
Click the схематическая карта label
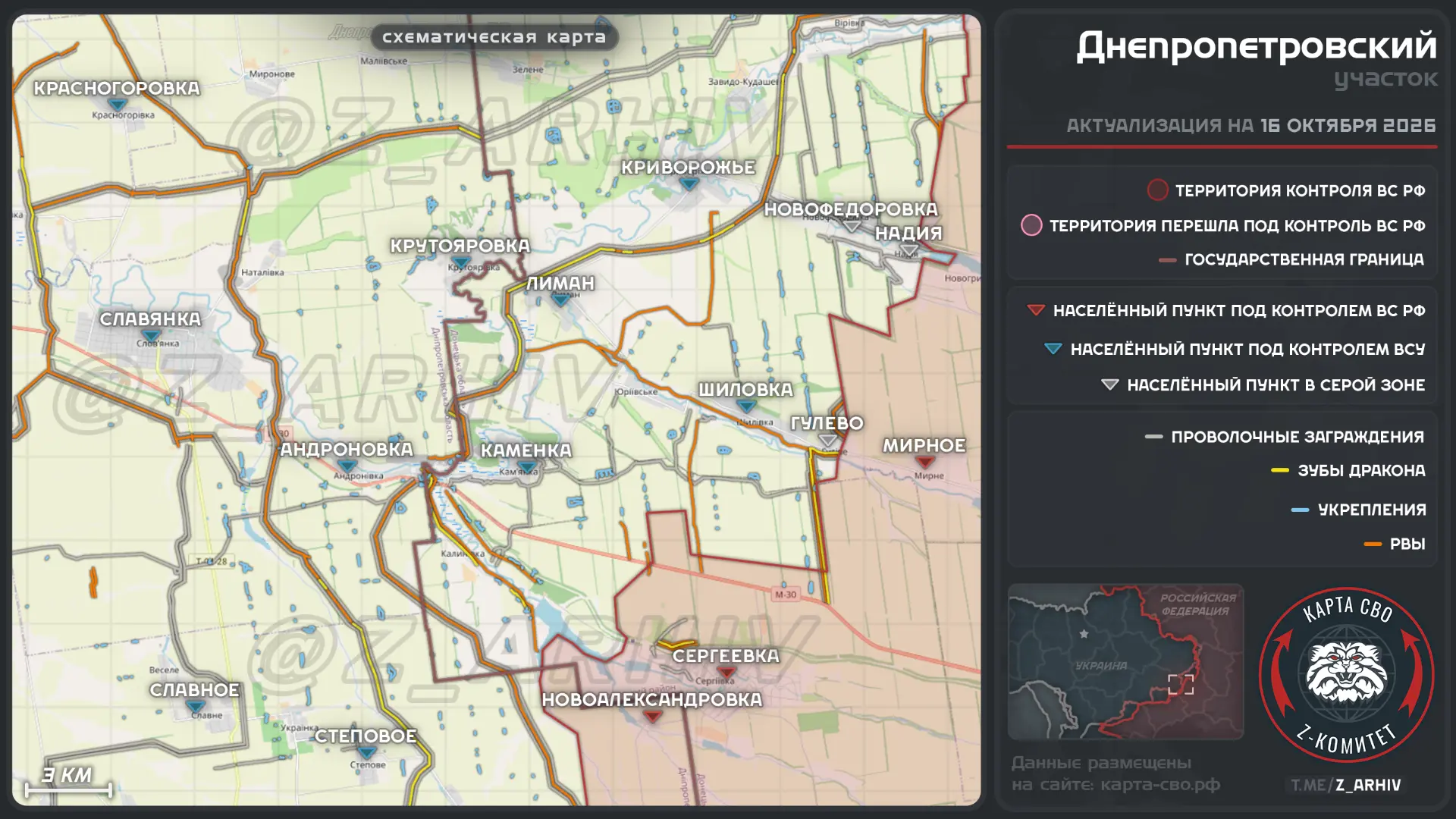[x=494, y=37]
